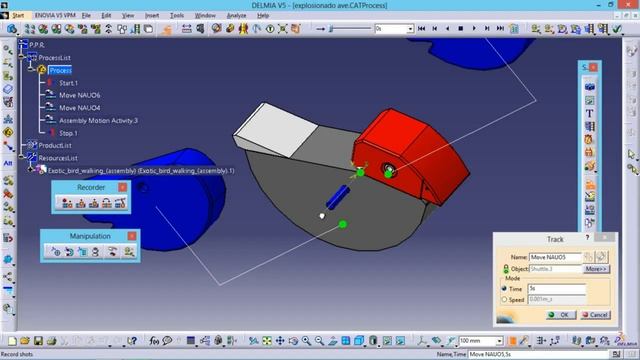The image size is (640, 360).
Task: Select Stop.1 in process tree
Action: click(x=68, y=133)
